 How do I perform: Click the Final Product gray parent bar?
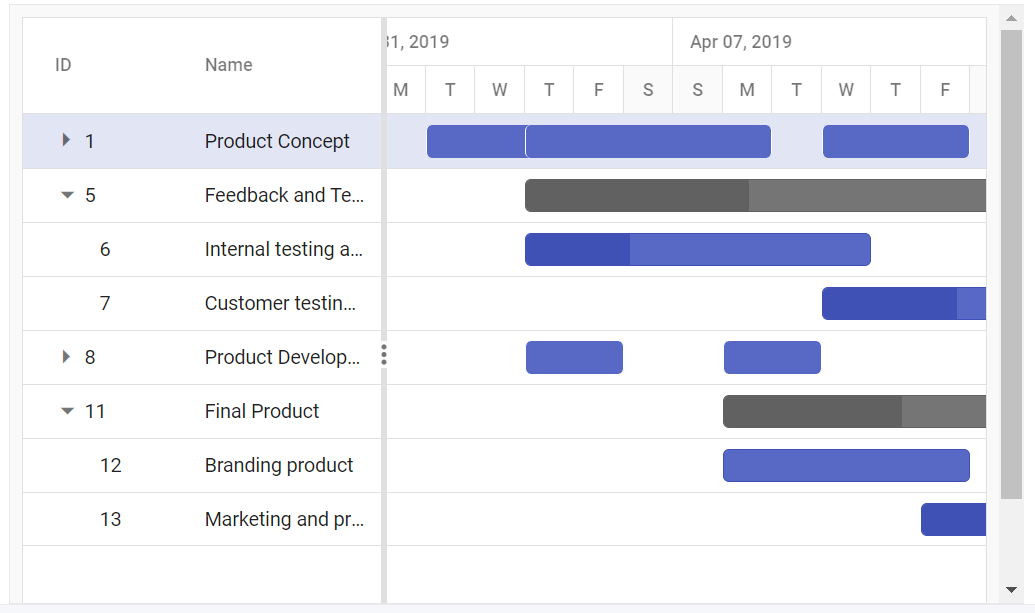pyautogui.click(x=854, y=411)
